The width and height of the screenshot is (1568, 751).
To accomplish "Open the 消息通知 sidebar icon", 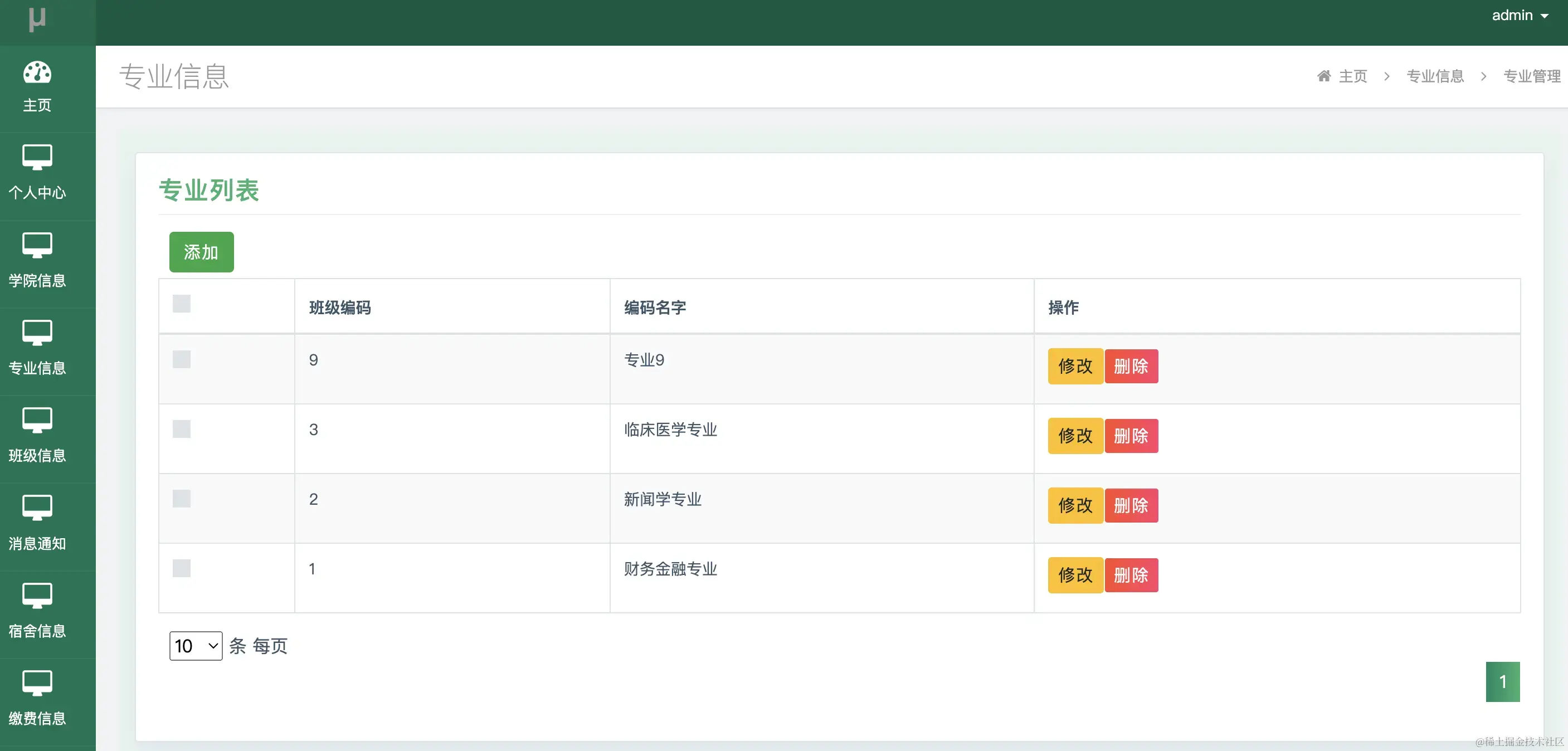I will tap(37, 523).
